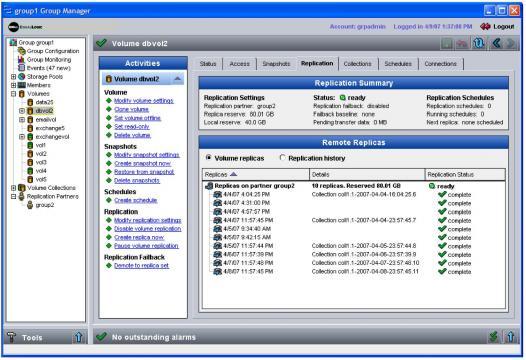The width and height of the screenshot is (526, 360).
Task: Select the Volume replicas radio button
Action: coord(209,157)
